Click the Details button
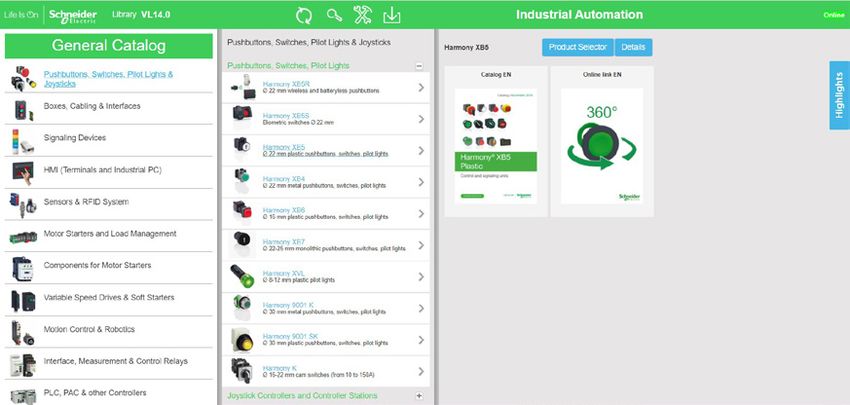The width and height of the screenshot is (850, 405). 633,47
